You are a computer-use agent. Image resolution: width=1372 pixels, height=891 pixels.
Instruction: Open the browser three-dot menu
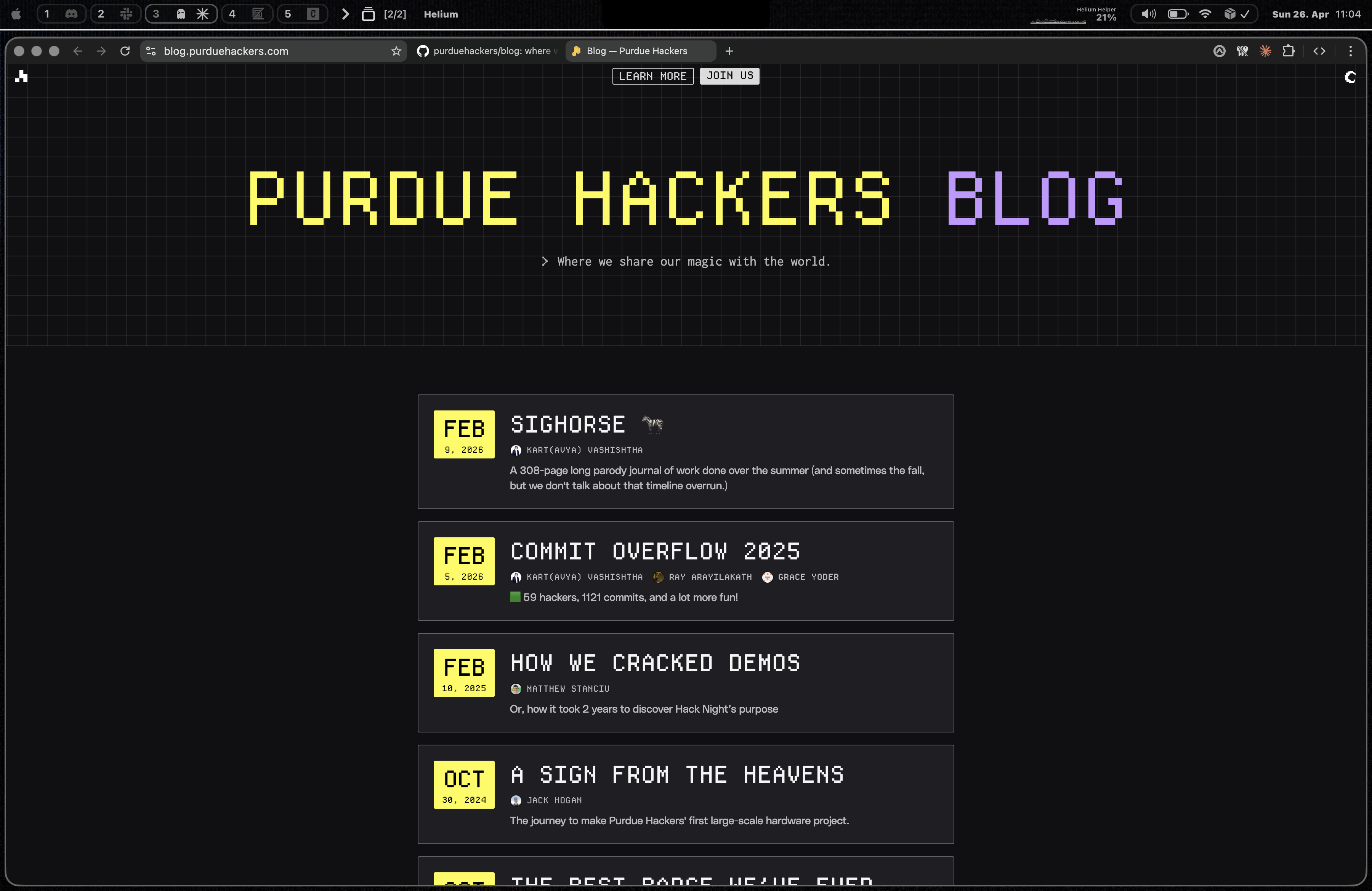tap(1350, 51)
